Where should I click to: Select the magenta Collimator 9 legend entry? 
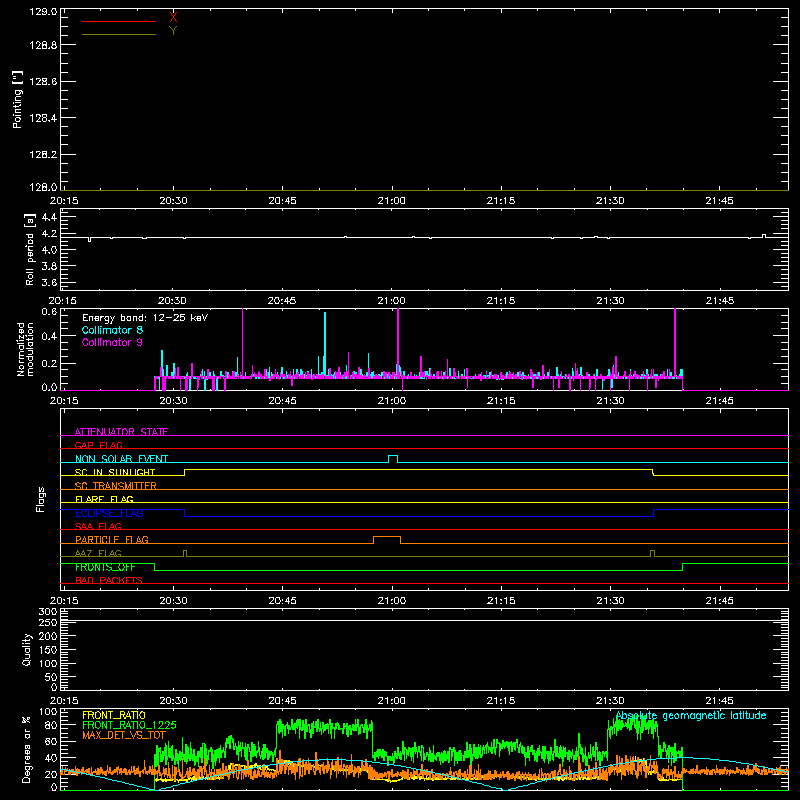click(x=112, y=342)
